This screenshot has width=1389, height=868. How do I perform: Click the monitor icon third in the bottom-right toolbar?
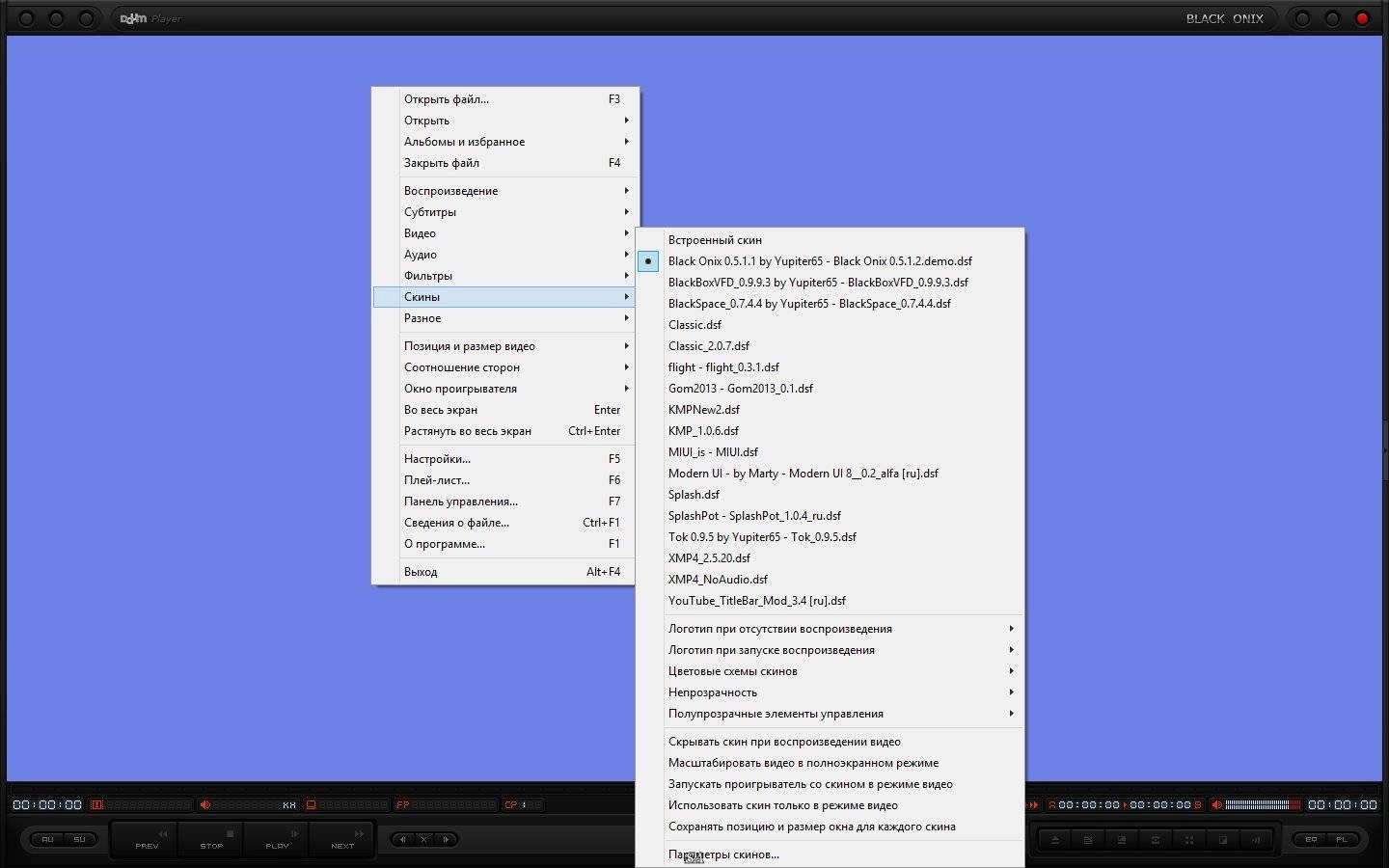click(x=1122, y=839)
